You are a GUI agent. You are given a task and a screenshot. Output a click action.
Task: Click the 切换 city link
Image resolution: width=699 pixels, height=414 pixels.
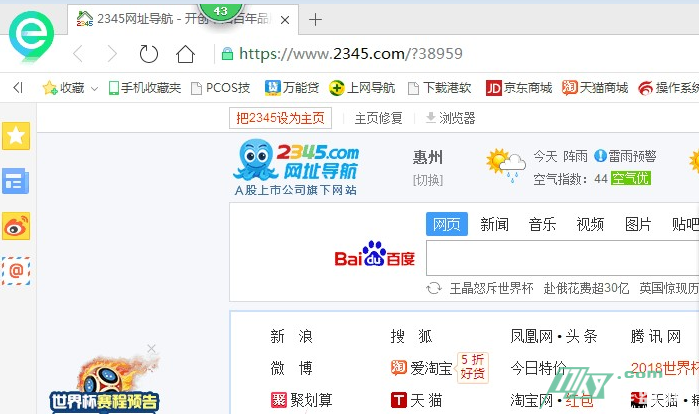pyautogui.click(x=428, y=180)
